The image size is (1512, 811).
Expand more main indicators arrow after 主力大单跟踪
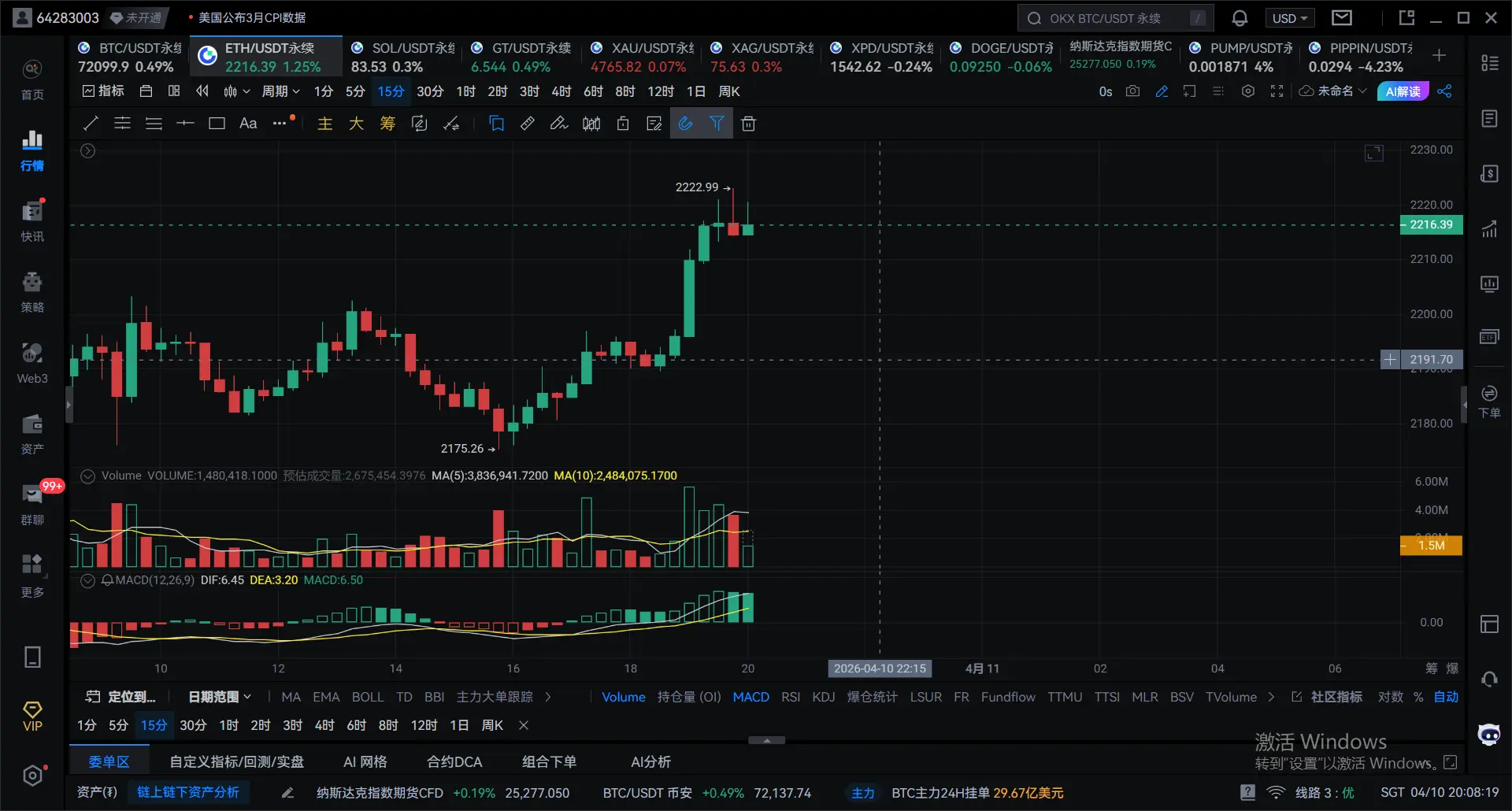tap(548, 697)
